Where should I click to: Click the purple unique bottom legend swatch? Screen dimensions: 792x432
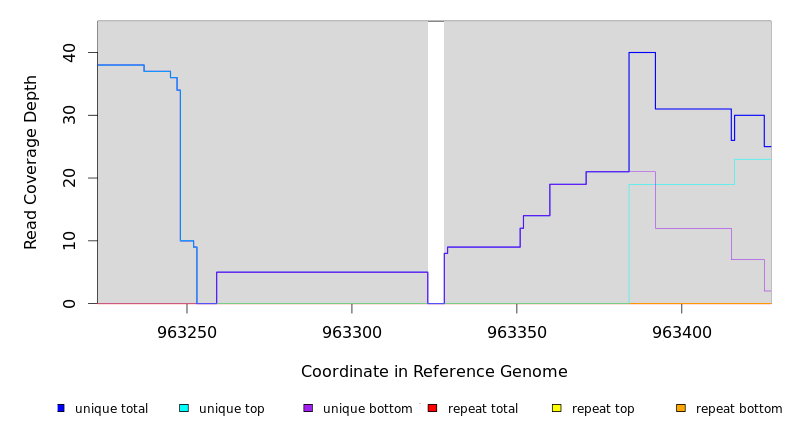(x=308, y=408)
